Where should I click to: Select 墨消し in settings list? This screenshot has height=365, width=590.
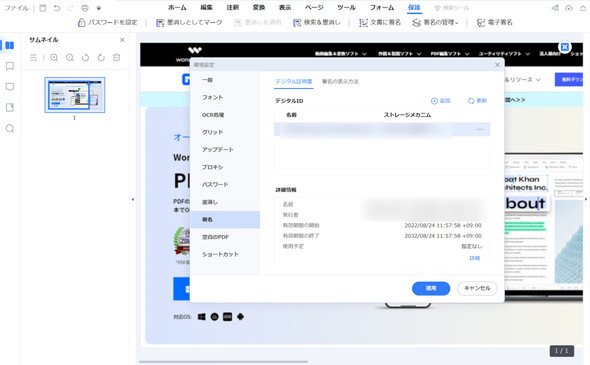pyautogui.click(x=225, y=202)
